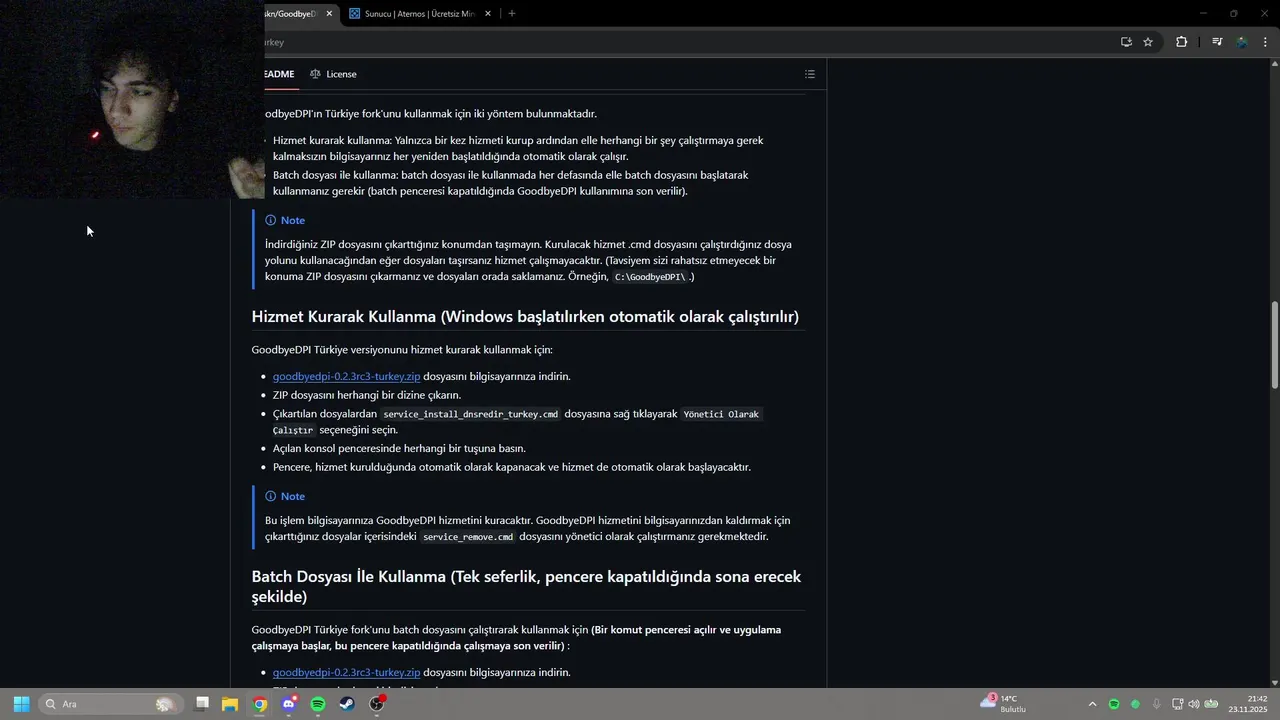Install this page as app icon
Screen dimensions: 1280x720
1126,42
